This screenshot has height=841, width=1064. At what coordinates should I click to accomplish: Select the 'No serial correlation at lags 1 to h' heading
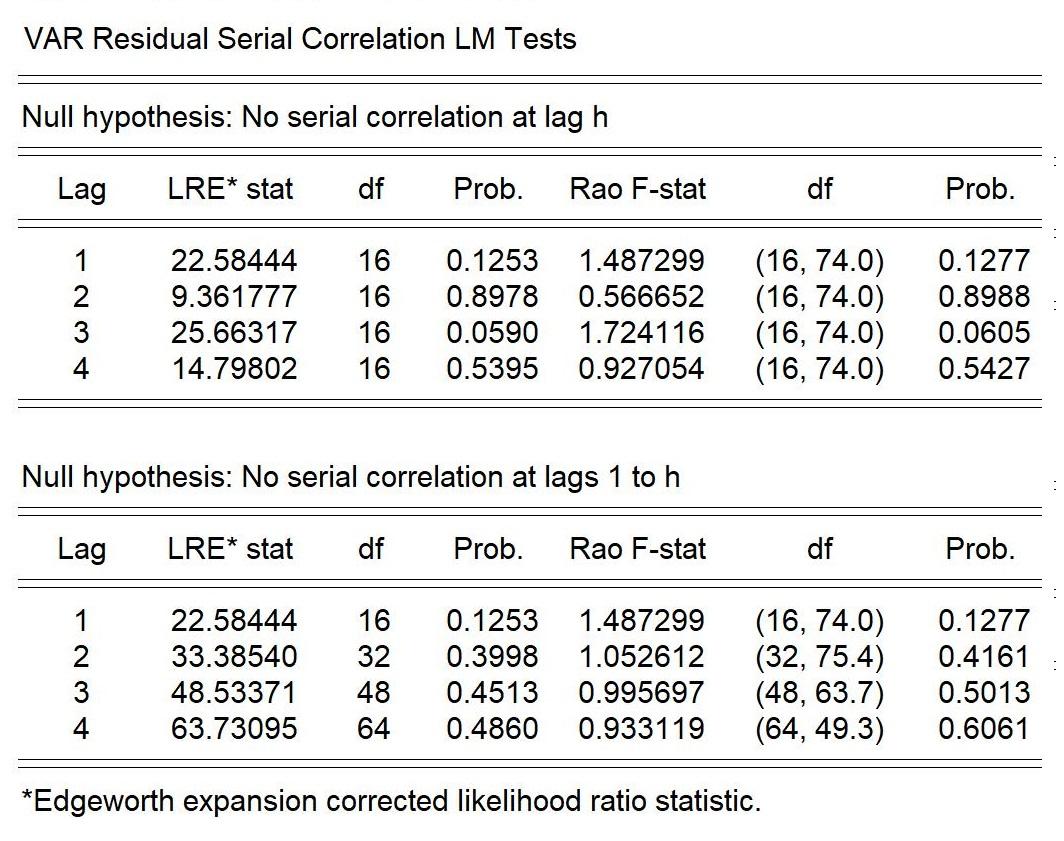pos(350,477)
